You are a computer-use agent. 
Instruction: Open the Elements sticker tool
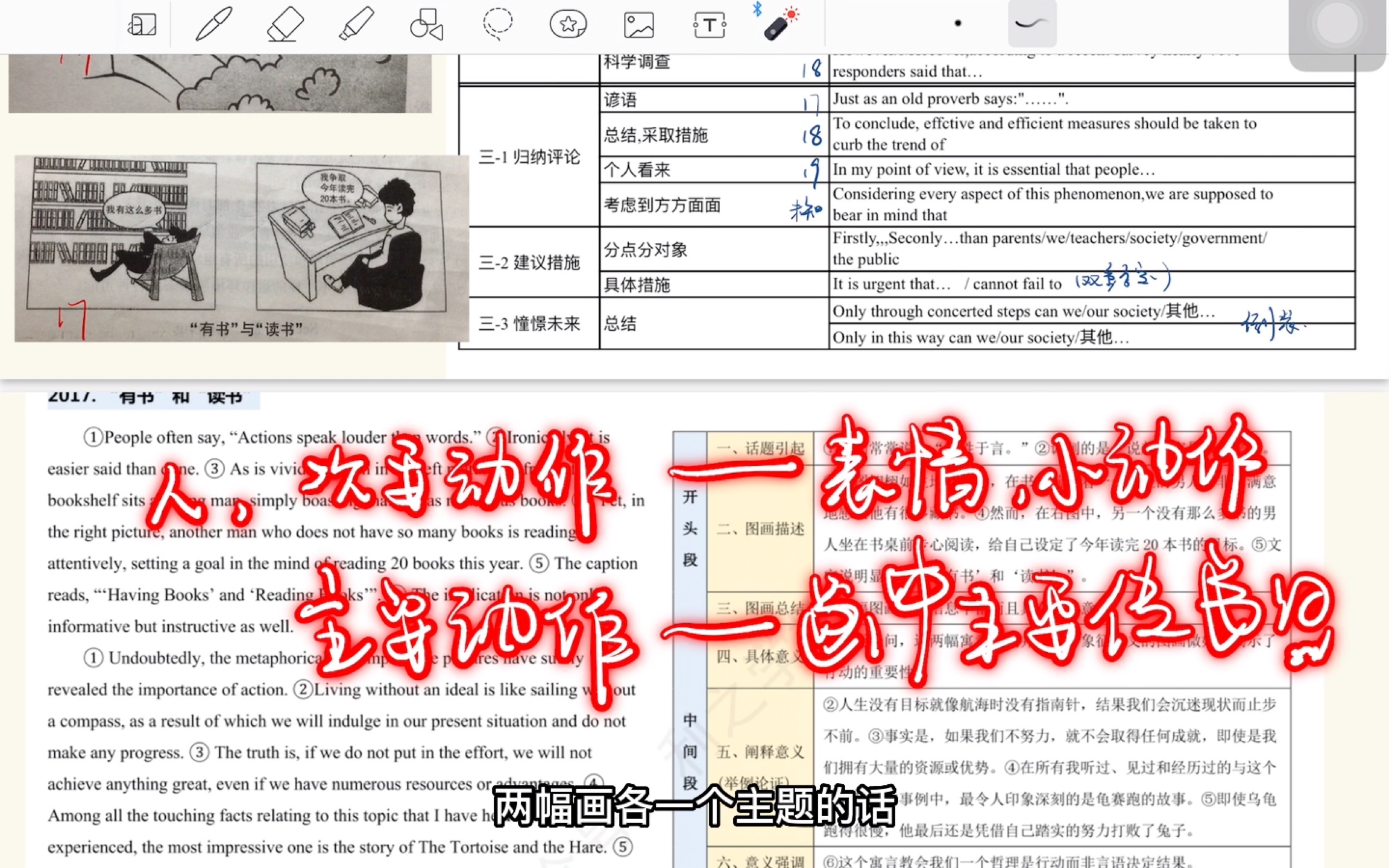[568, 24]
